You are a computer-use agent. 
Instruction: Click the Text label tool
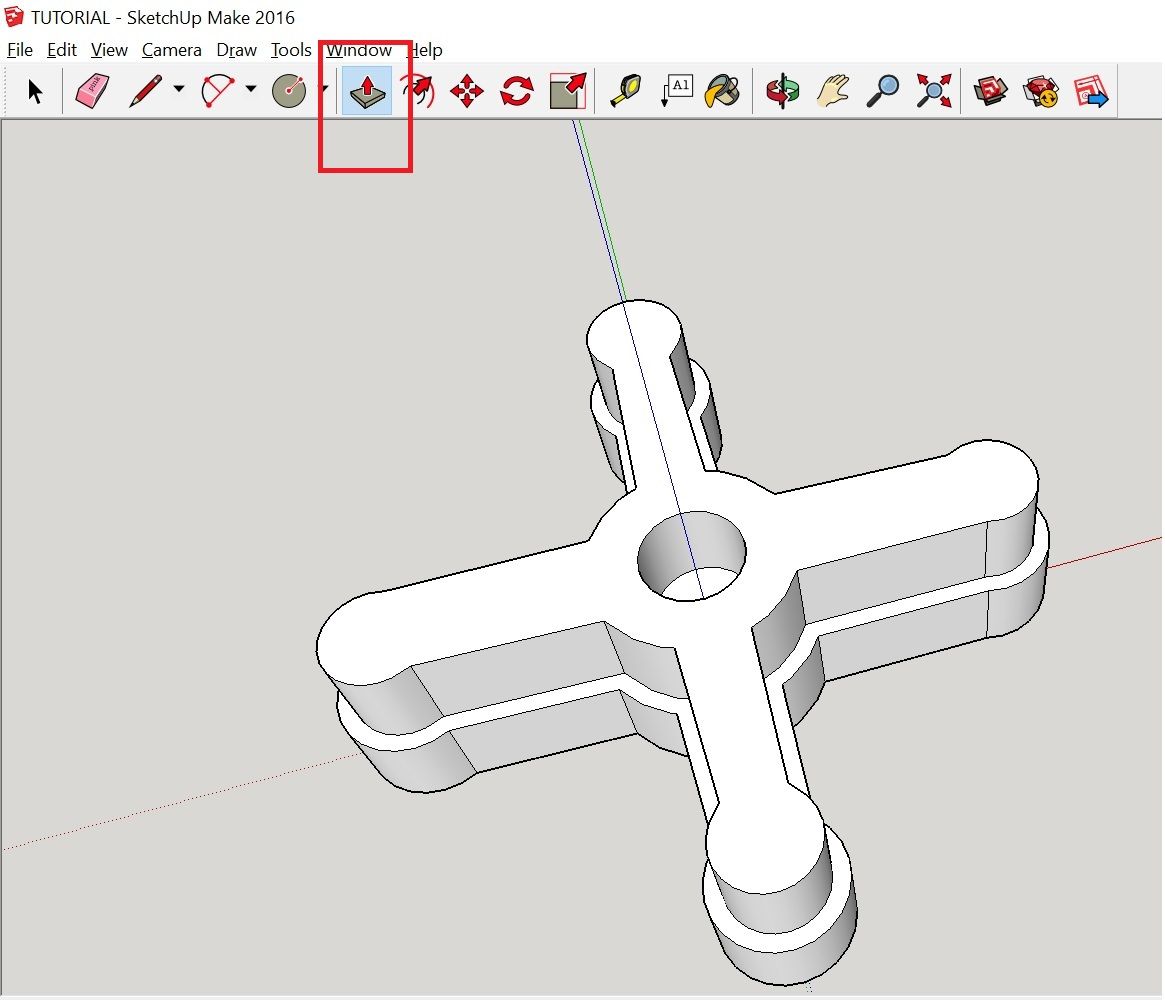point(678,90)
